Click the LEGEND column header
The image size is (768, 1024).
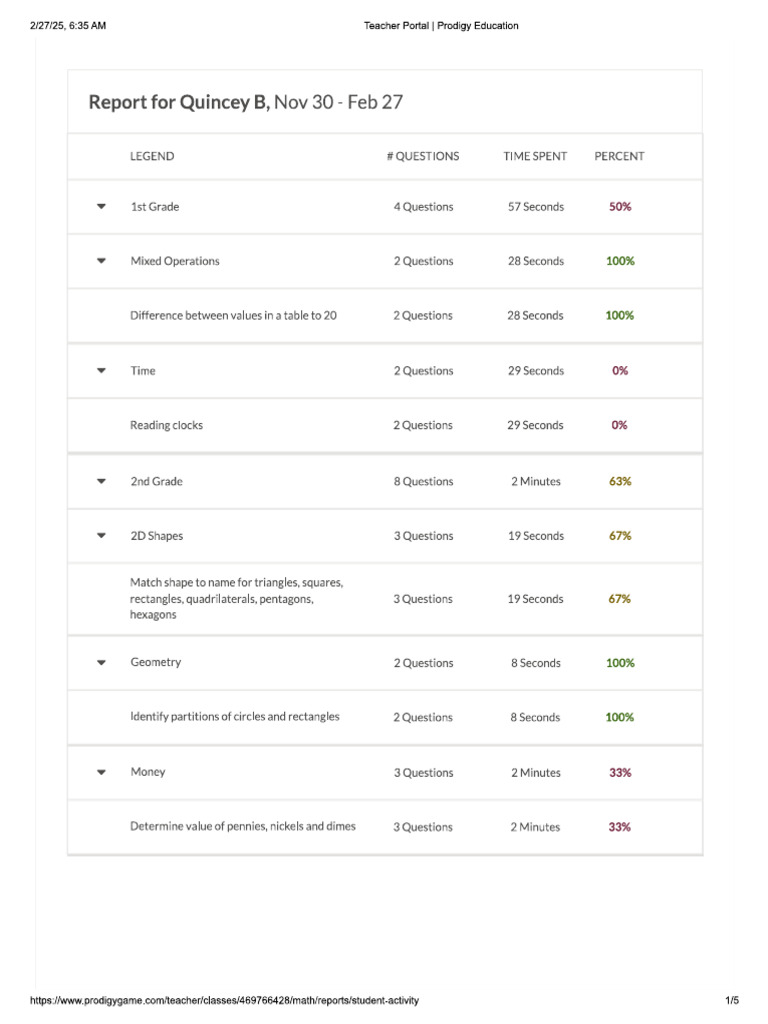tap(152, 156)
